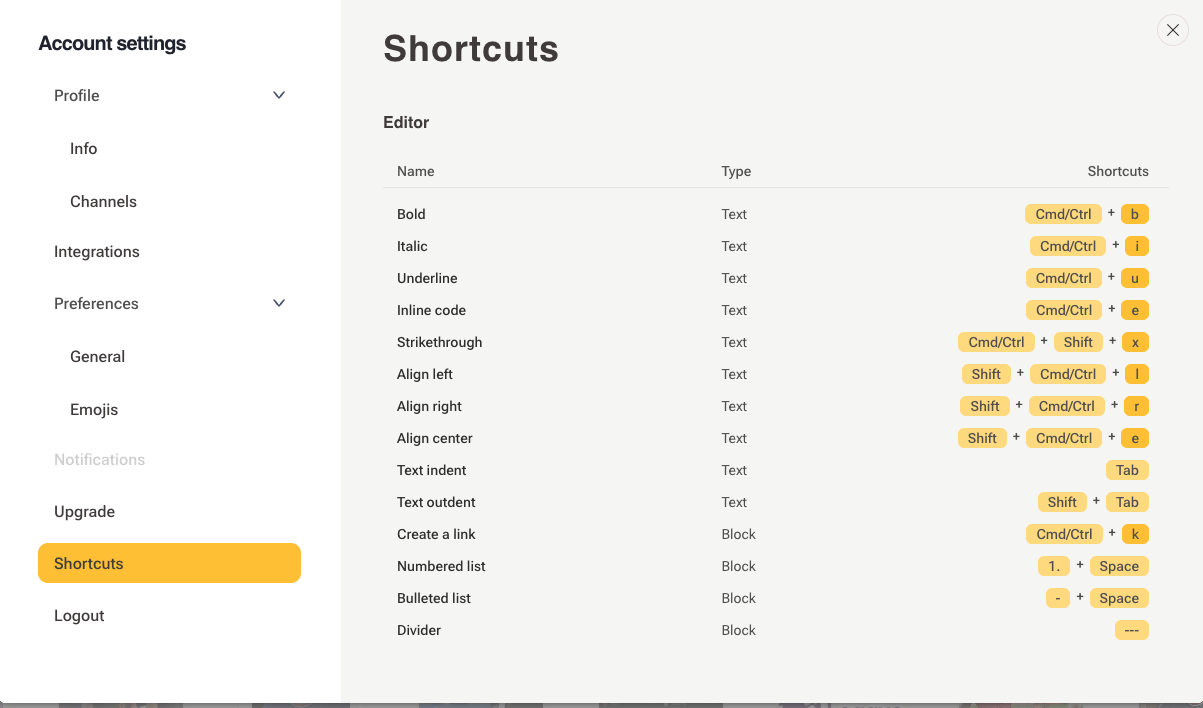The width and height of the screenshot is (1203, 708).
Task: Click the Profile menu label
Action: [x=77, y=95]
